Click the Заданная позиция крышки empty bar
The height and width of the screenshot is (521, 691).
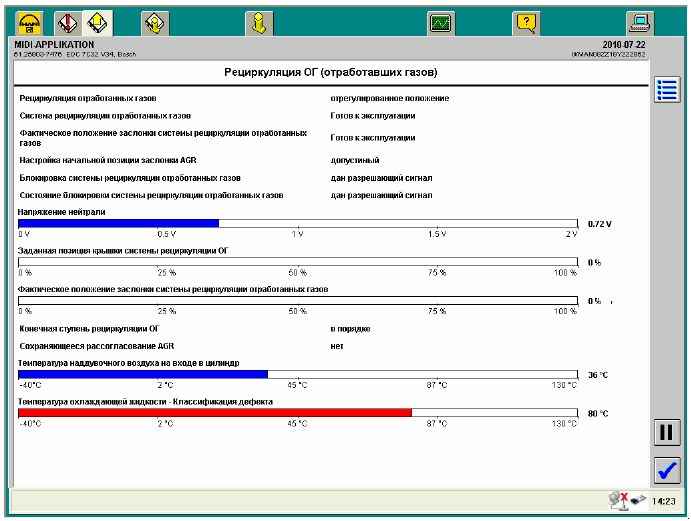298,262
